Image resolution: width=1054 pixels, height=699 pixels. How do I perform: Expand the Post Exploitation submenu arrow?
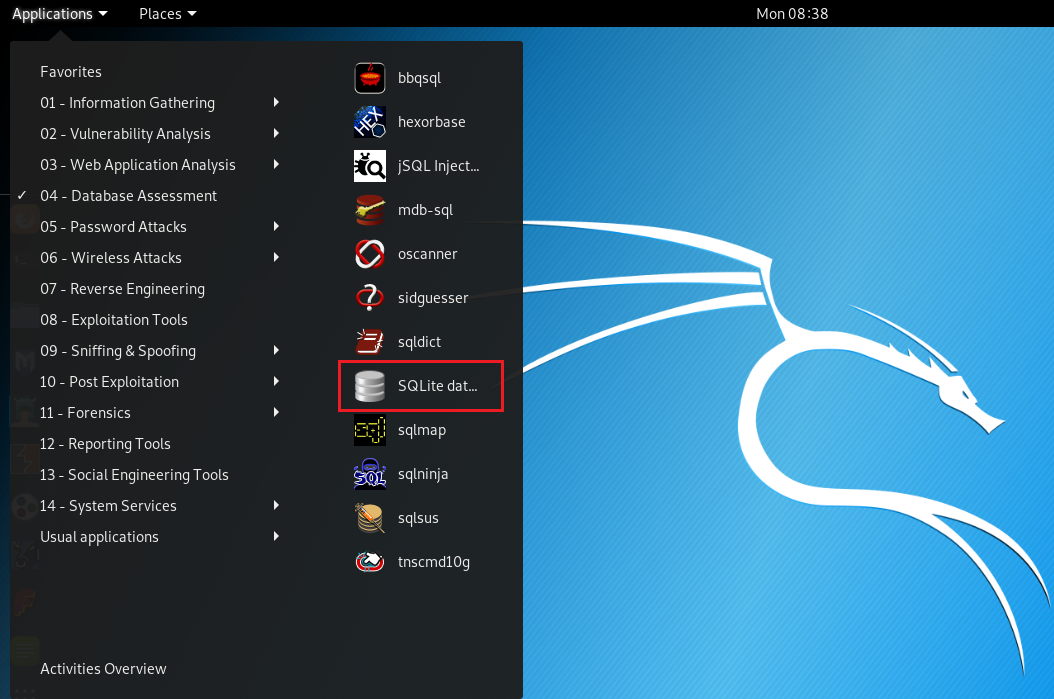point(276,381)
